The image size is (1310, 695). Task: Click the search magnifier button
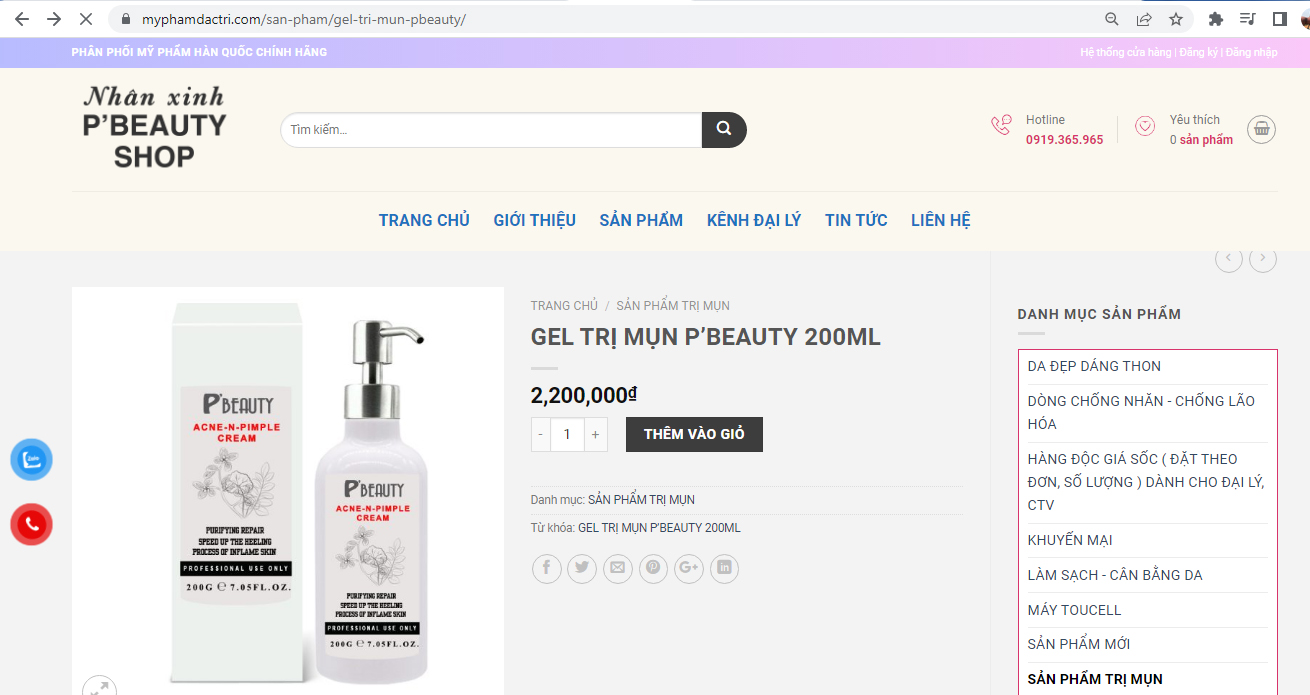pyautogui.click(x=724, y=130)
